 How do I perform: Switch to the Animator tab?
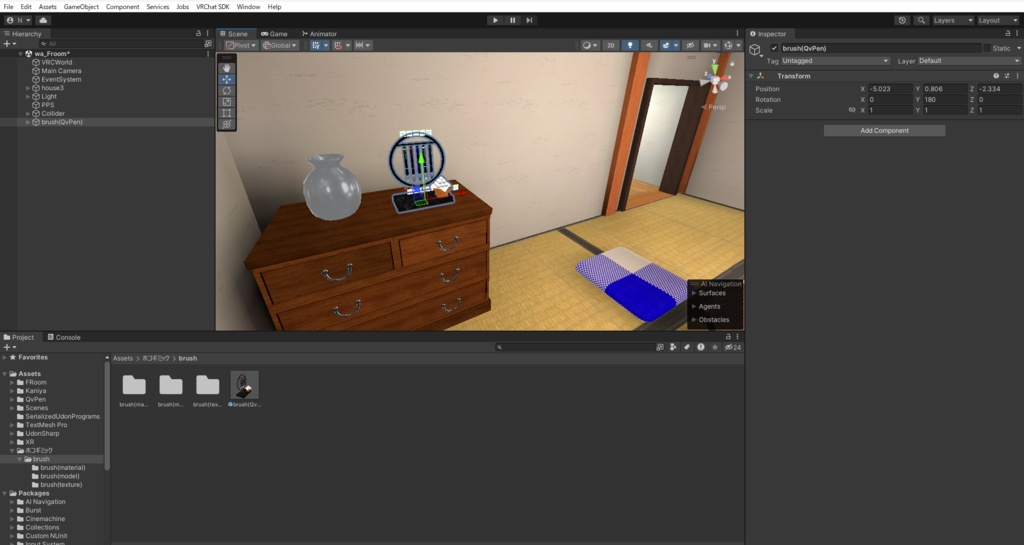(319, 34)
